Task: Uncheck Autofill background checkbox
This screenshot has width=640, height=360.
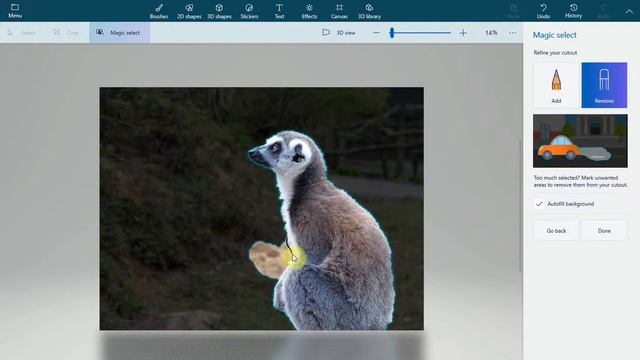Action: click(539, 204)
